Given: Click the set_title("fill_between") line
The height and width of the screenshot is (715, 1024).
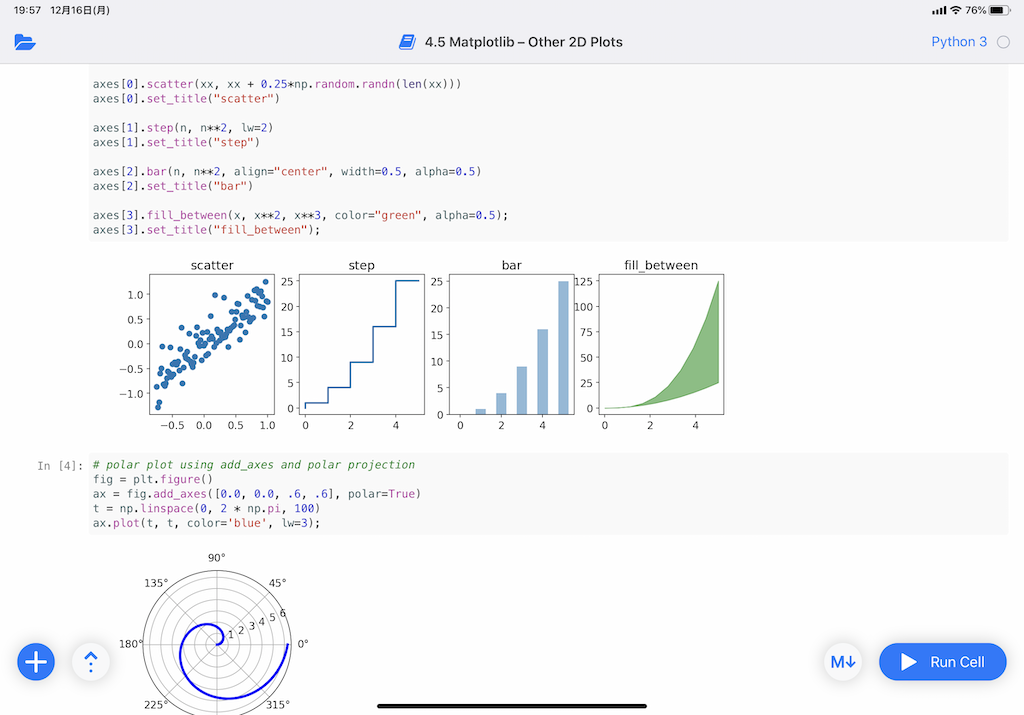Looking at the screenshot, I should click(x=206, y=230).
